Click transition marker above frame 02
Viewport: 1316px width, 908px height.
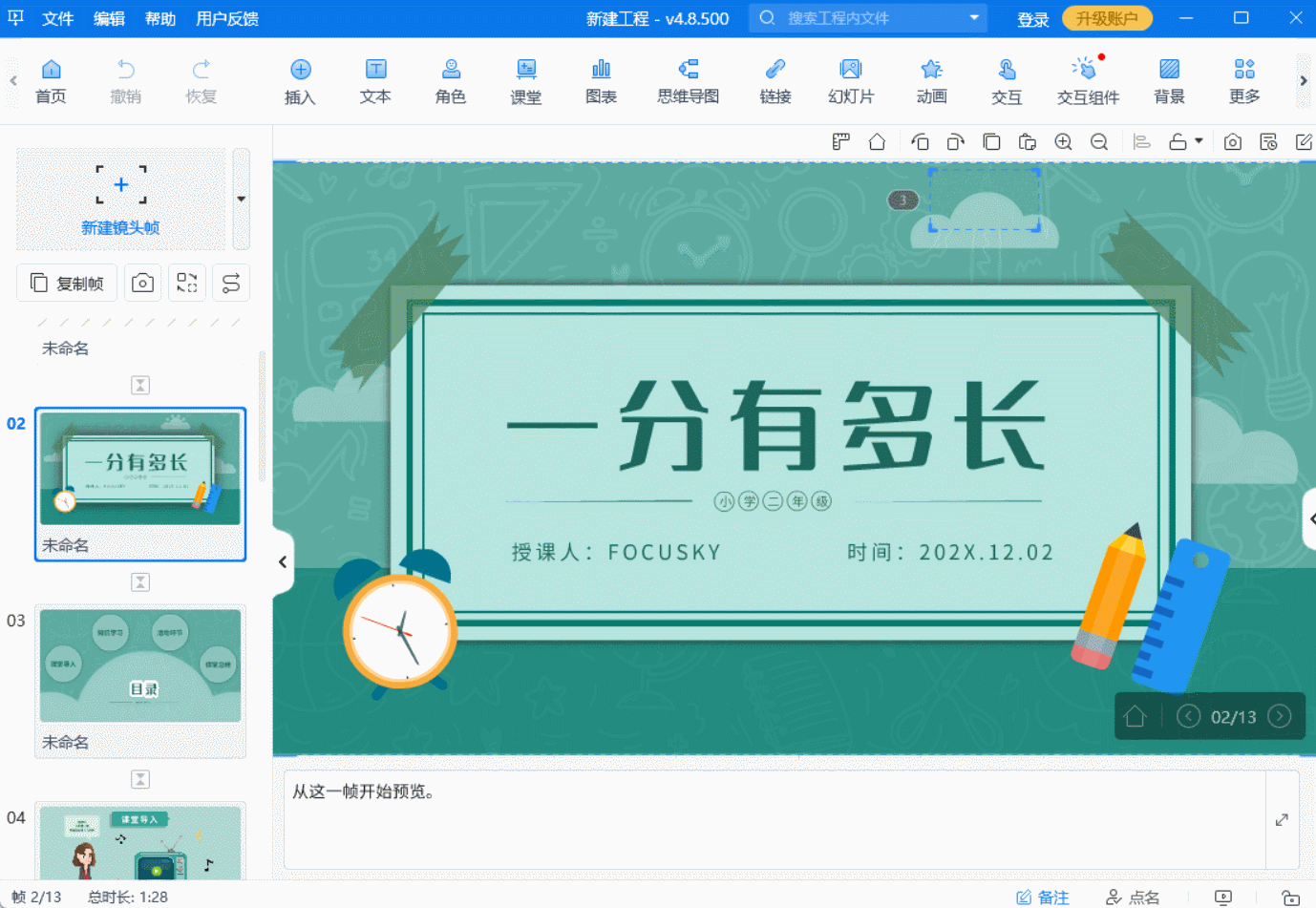(140, 385)
